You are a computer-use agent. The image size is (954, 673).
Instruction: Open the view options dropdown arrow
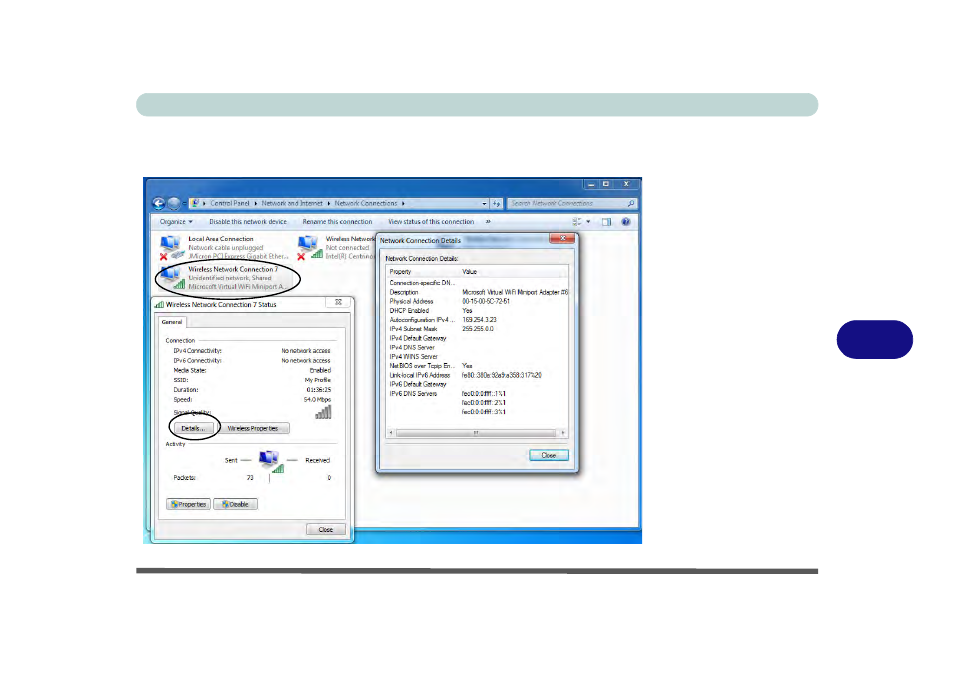point(588,222)
